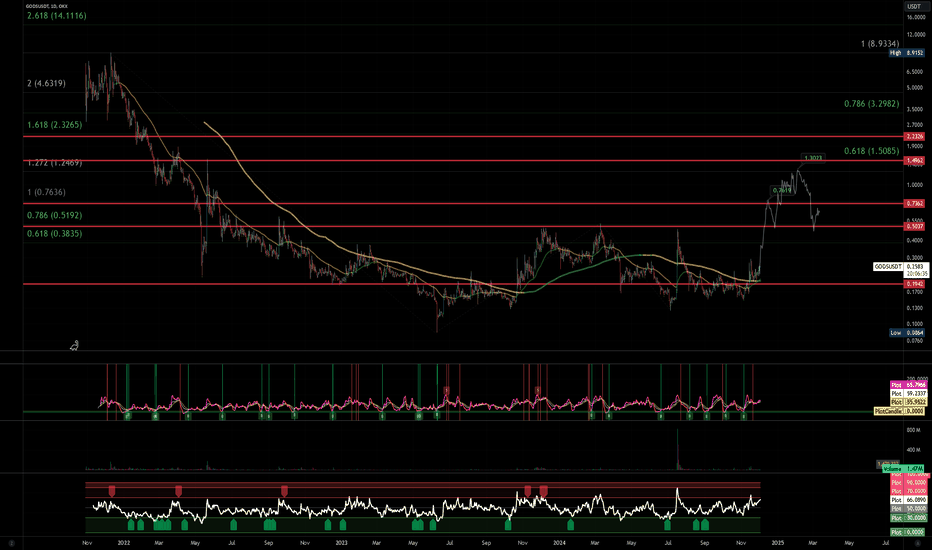This screenshot has width=932, height=550.
Task: Click the High 8.9152 price label
Action: coord(906,53)
